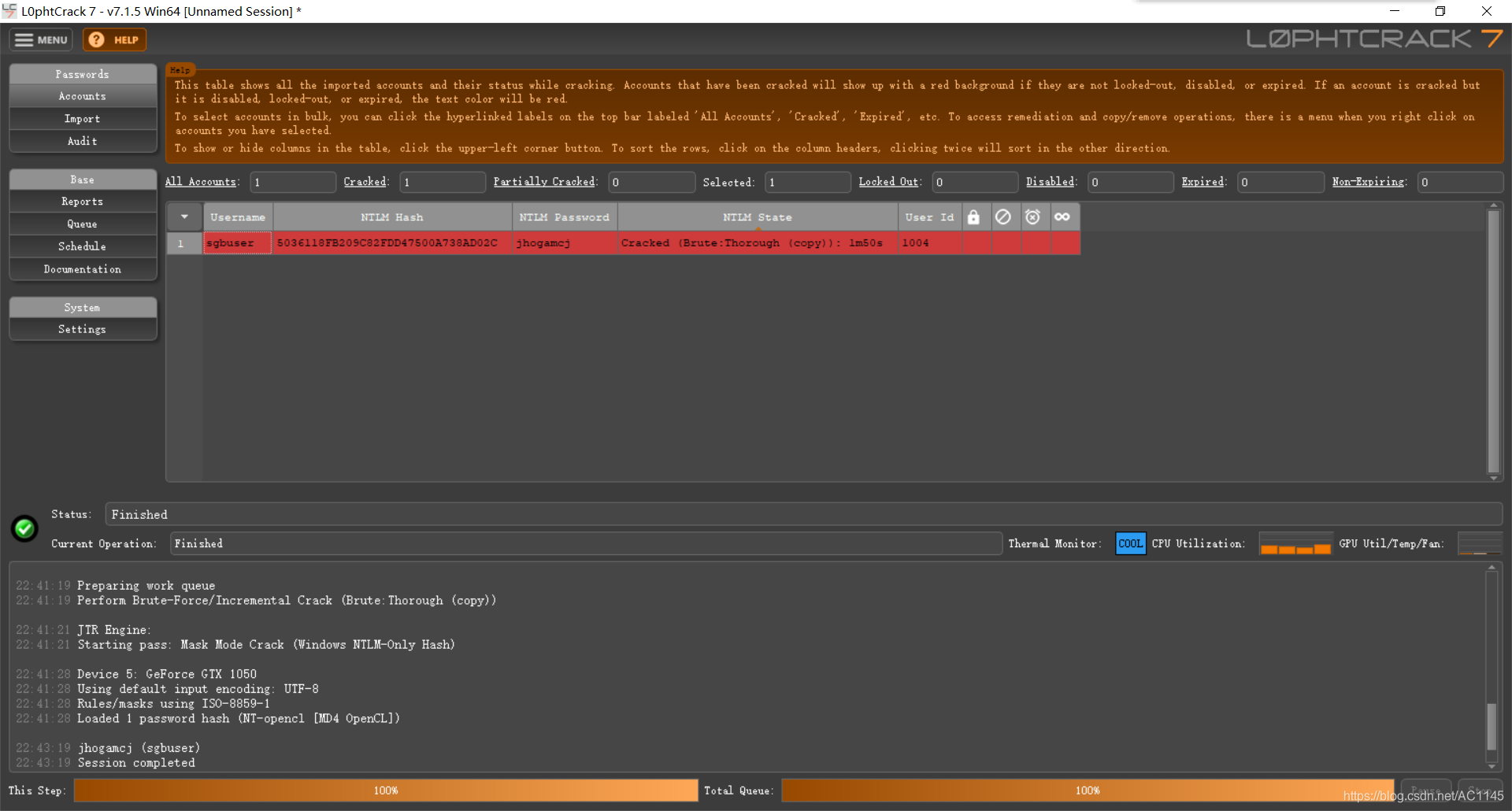Viewport: 1512px width, 811px height.
Task: Click the Current Operation field
Action: coord(586,543)
